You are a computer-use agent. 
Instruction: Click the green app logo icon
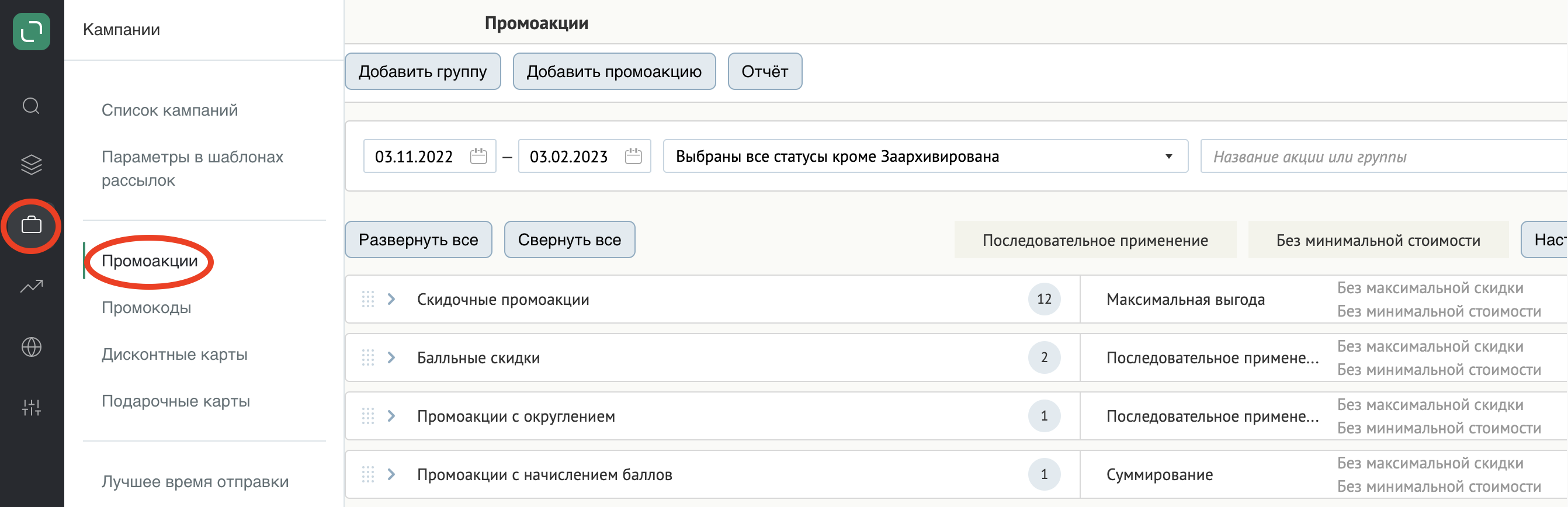[32, 32]
